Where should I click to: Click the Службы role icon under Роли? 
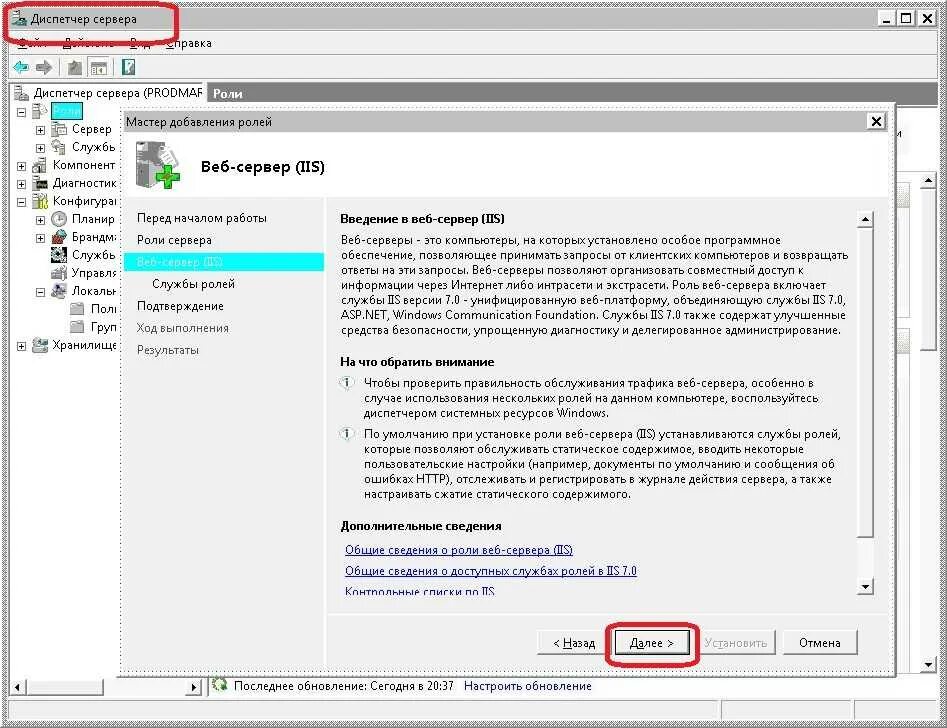(x=59, y=147)
